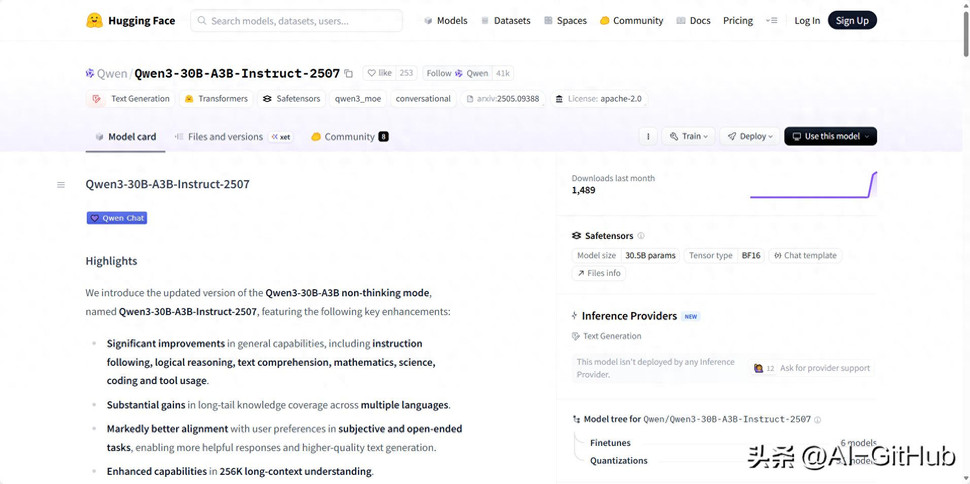Open the arxiv:2505.09388 tag
Image resolution: width=970 pixels, height=484 pixels.
pos(502,99)
